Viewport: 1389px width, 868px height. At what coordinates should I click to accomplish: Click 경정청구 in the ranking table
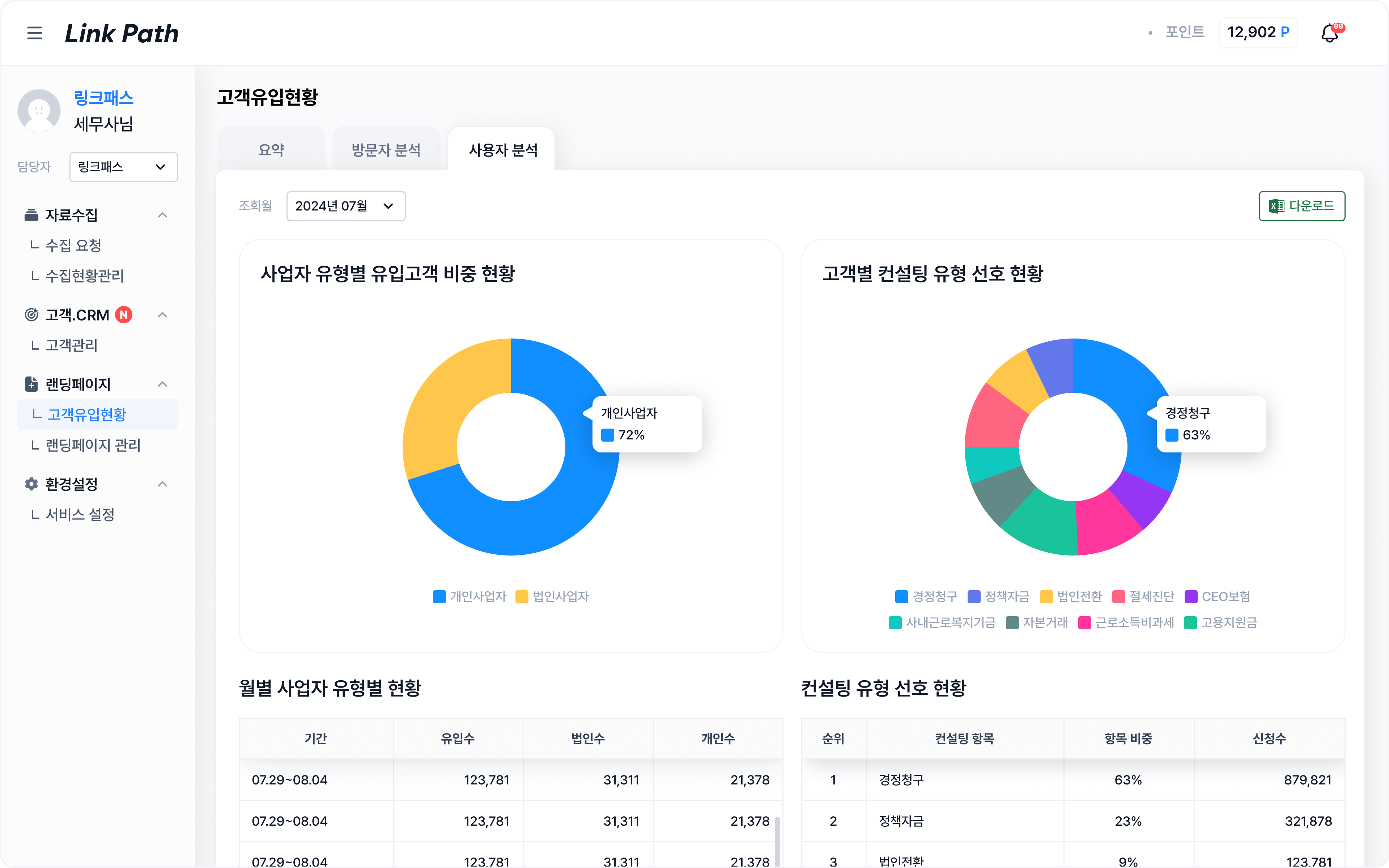click(x=902, y=780)
